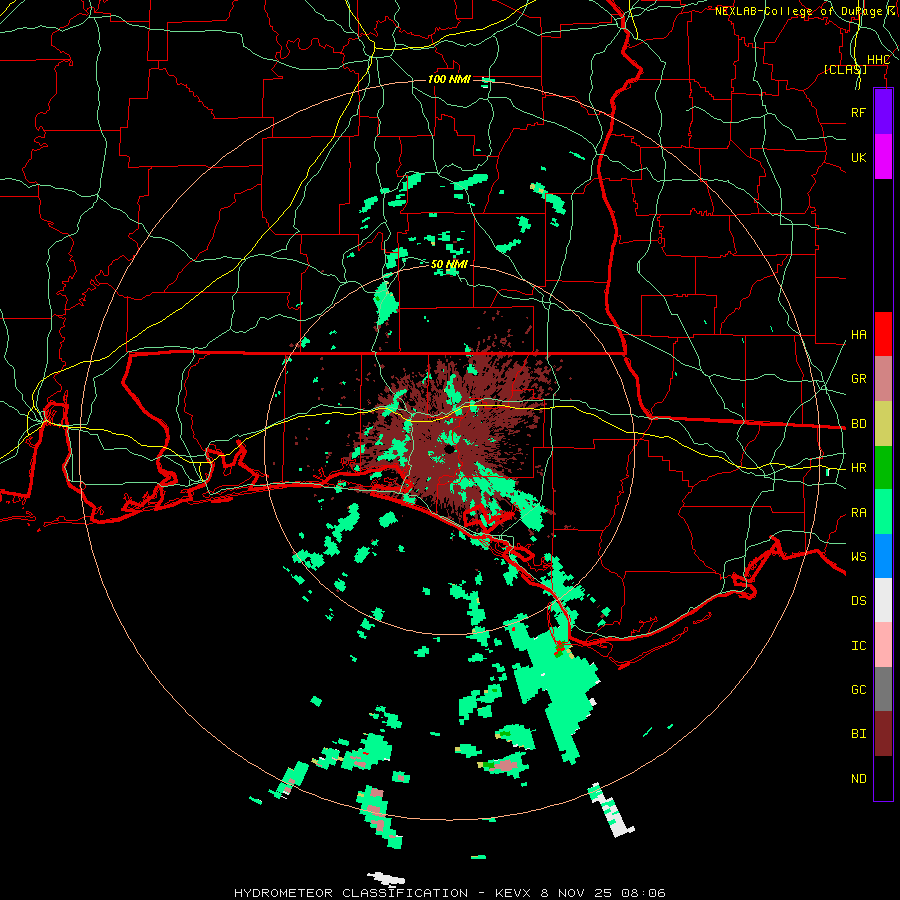The image size is (900, 900).
Task: Click the RA bright green legend swatch
Action: [883, 512]
